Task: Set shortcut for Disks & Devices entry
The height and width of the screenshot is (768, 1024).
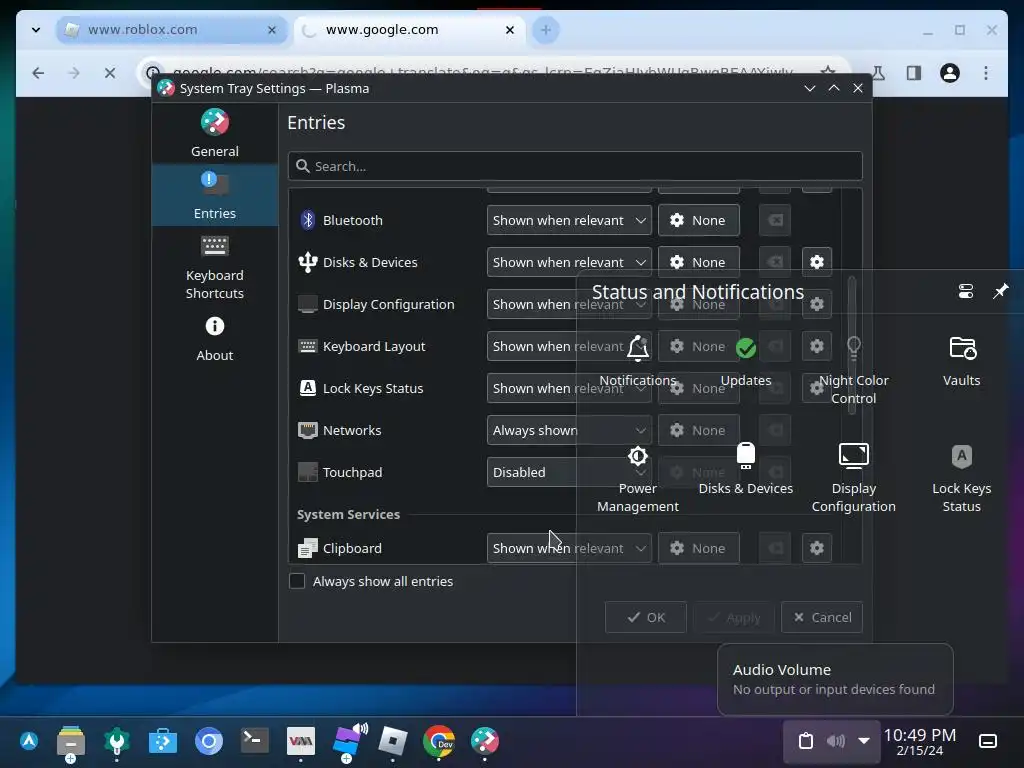Action: [698, 262]
